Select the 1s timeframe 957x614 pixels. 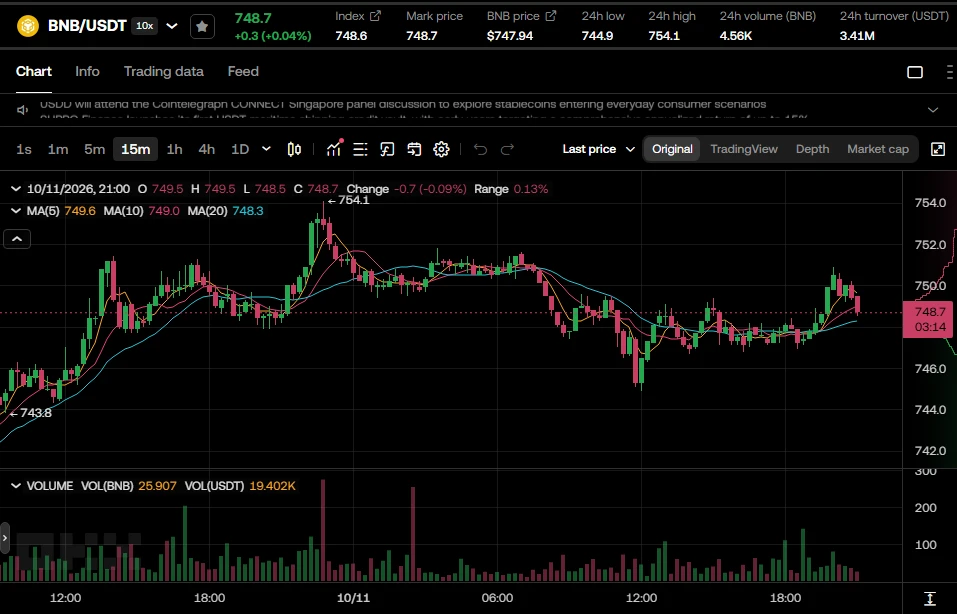[24, 149]
